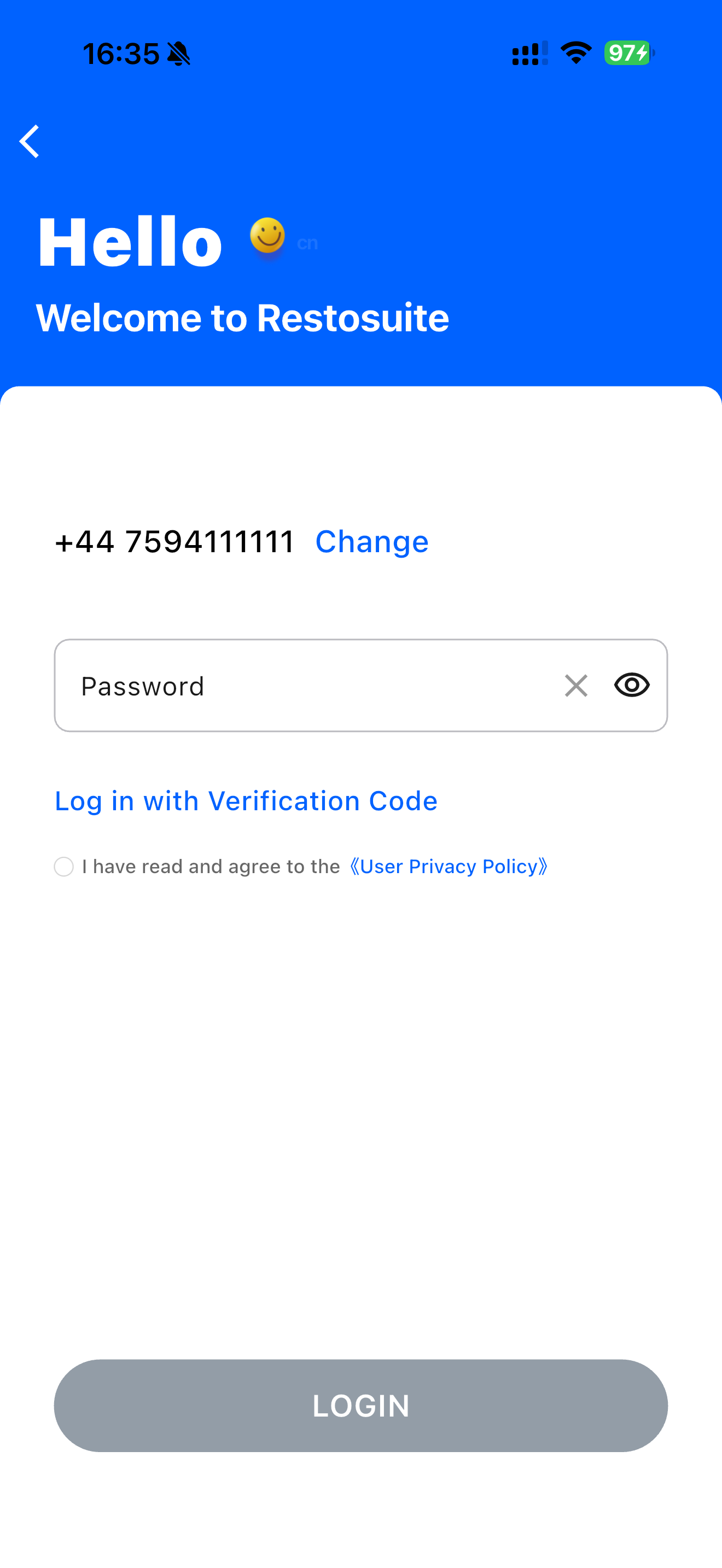Open the User Privacy Policy link
This screenshot has width=722, height=1568.
tap(449, 866)
